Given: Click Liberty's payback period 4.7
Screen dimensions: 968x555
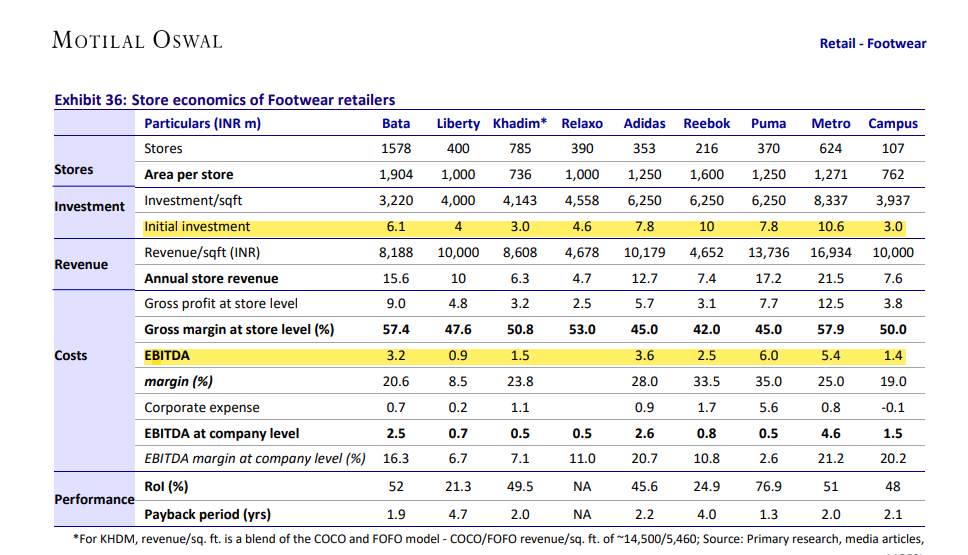Looking at the screenshot, I should (x=458, y=514).
